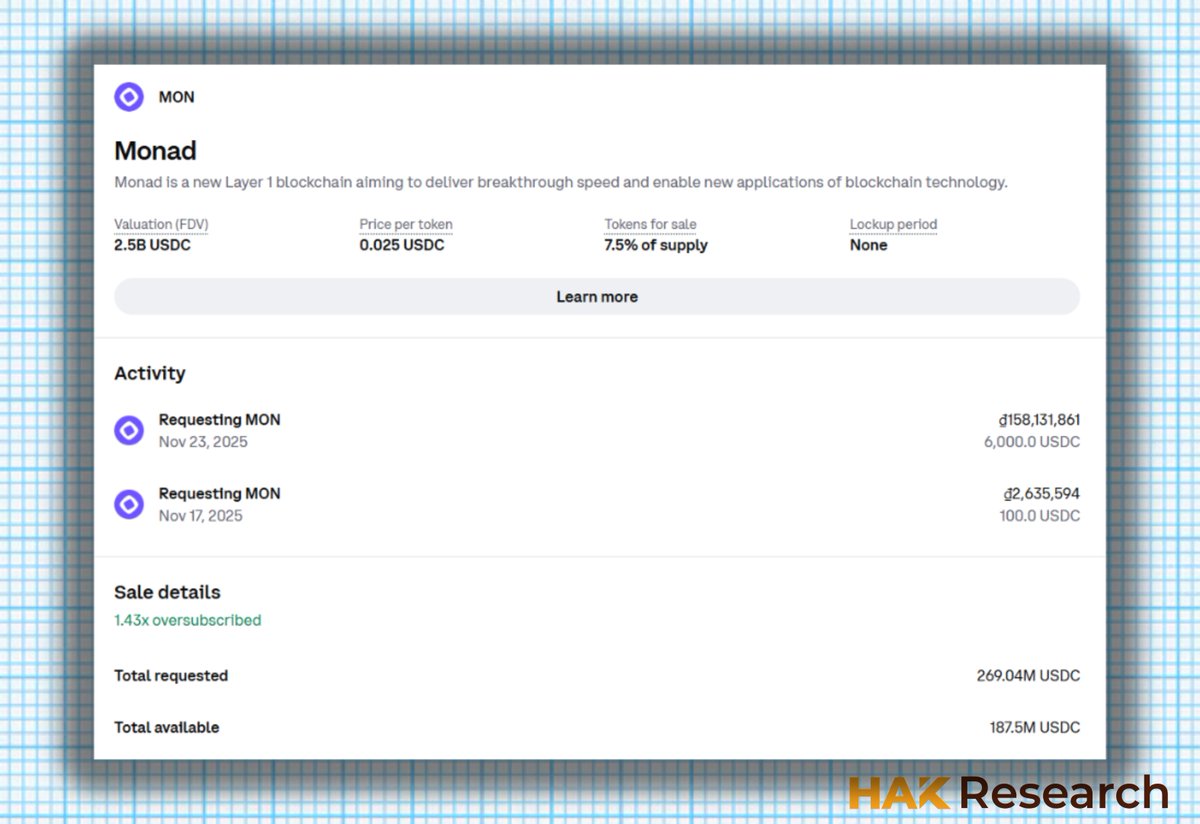Click the ₫2,635,594 amount
This screenshot has height=824, width=1200.
(x=1042, y=494)
